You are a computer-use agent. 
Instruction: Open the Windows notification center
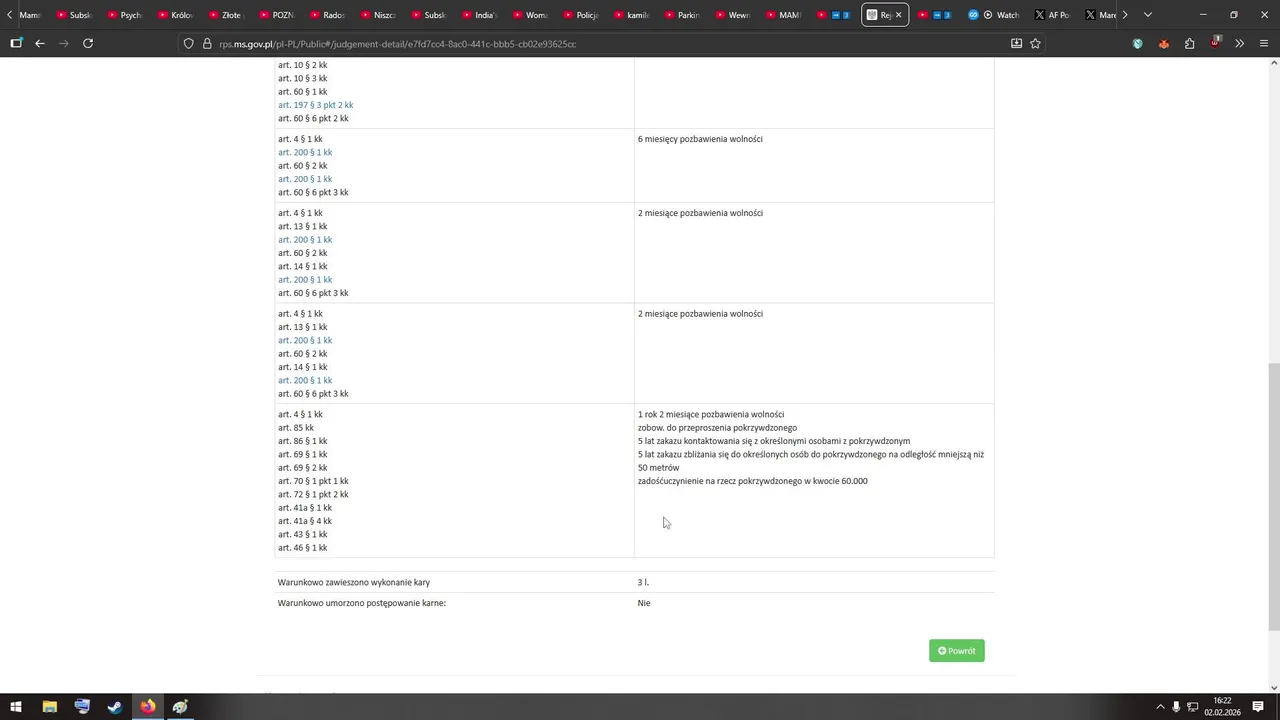click(x=1258, y=707)
